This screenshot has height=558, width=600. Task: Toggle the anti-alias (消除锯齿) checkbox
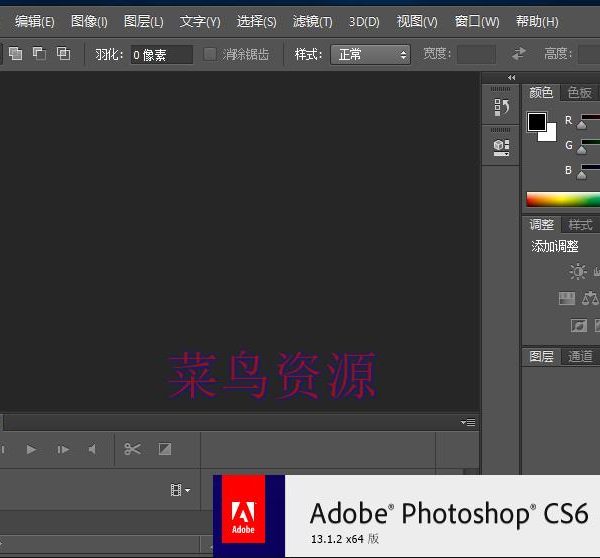[x=210, y=54]
